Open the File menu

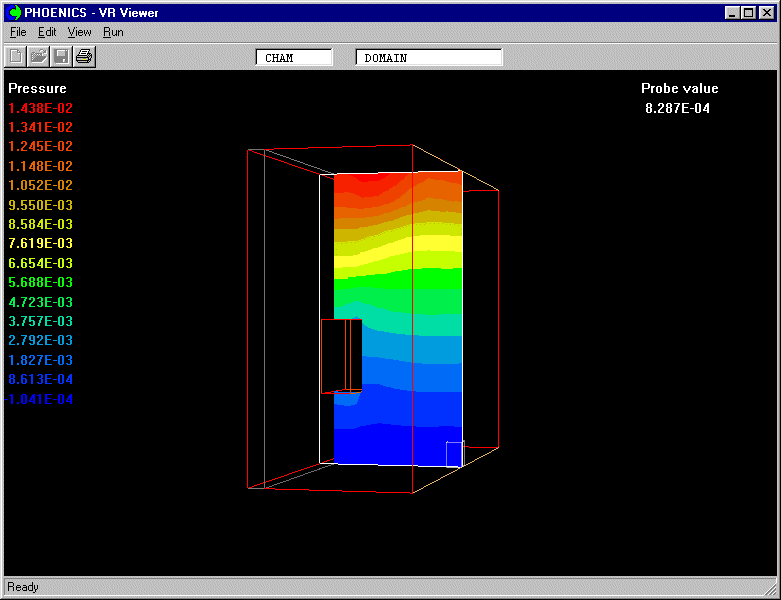pyautogui.click(x=18, y=32)
